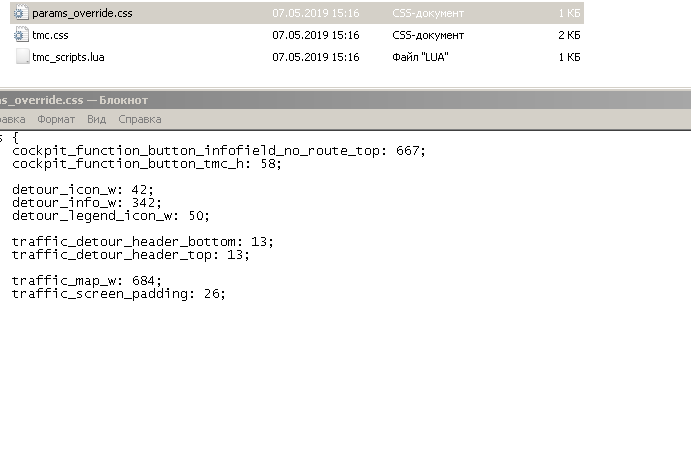The image size is (691, 456).
Task: Open the Вид menu in Notepad
Action: [97, 119]
